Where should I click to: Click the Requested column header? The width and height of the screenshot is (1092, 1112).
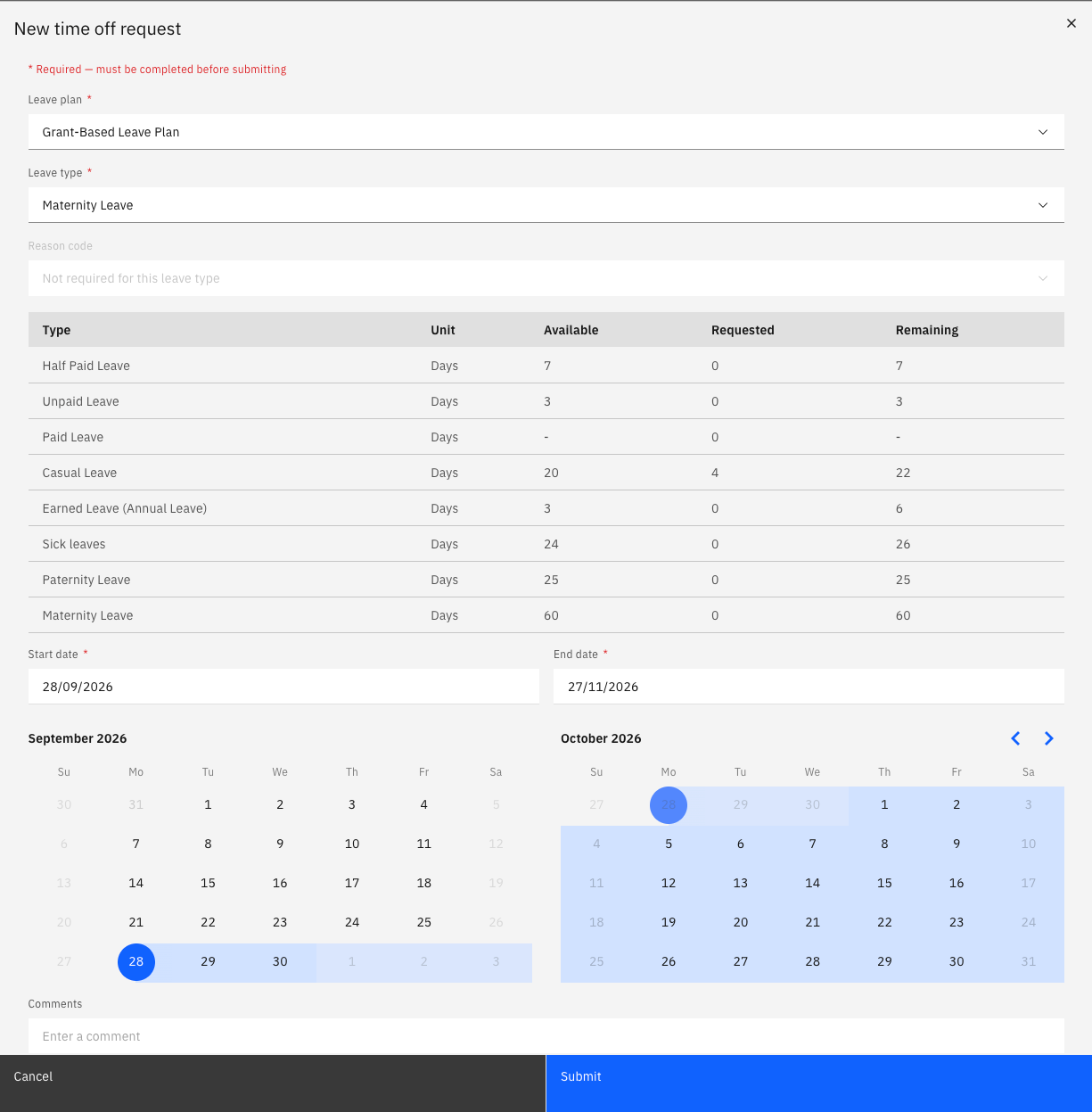[743, 330]
